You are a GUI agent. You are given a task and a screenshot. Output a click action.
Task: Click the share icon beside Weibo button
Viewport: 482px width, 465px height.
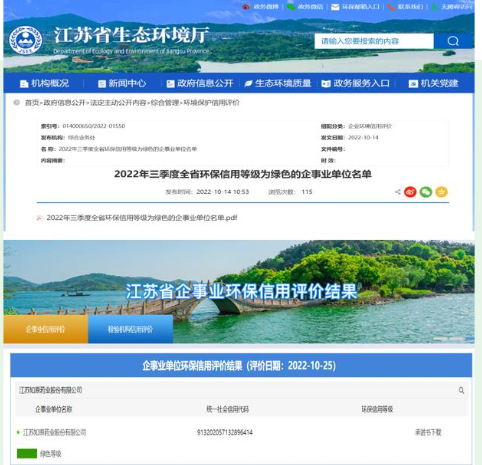click(x=397, y=192)
